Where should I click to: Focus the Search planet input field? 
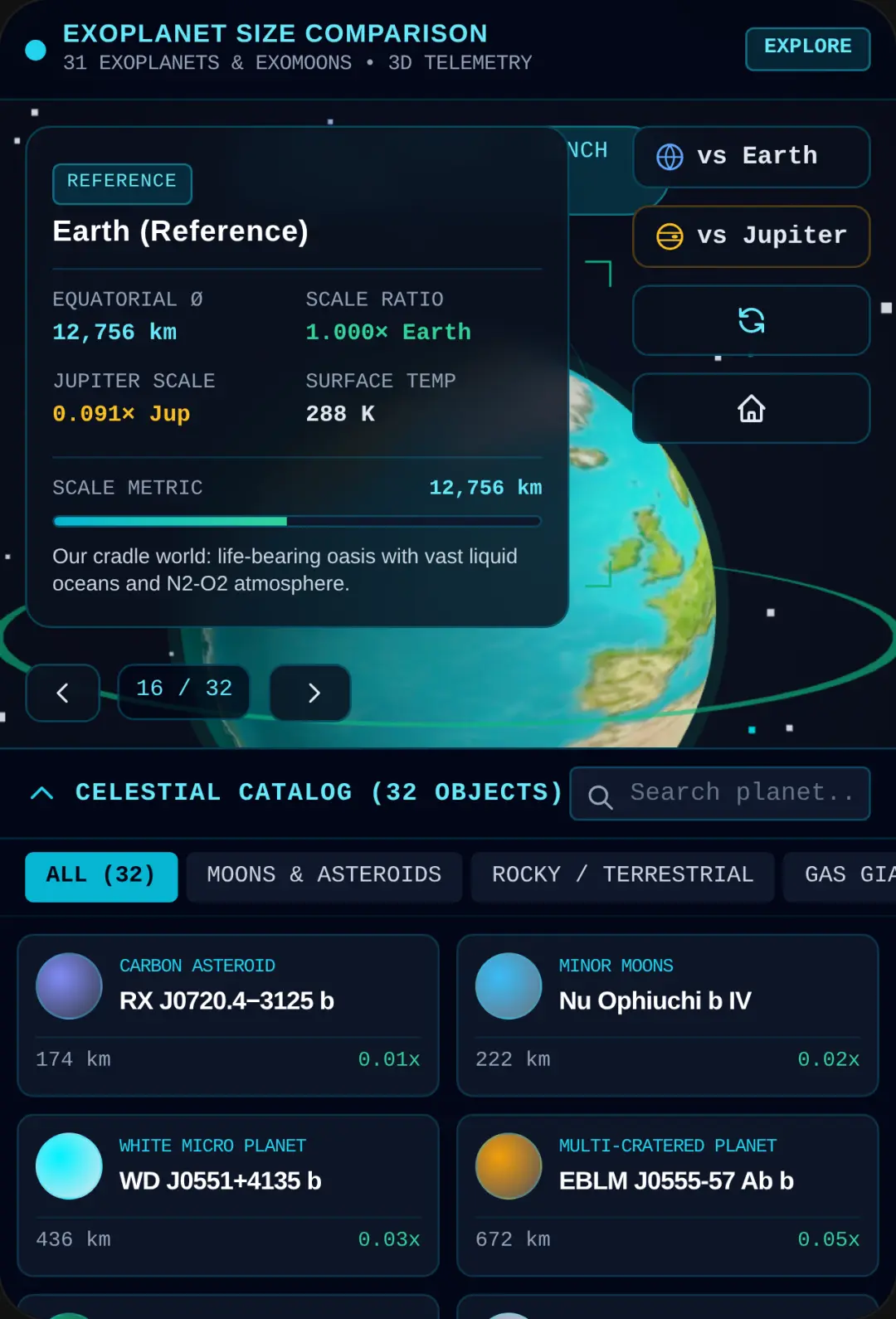[719, 793]
